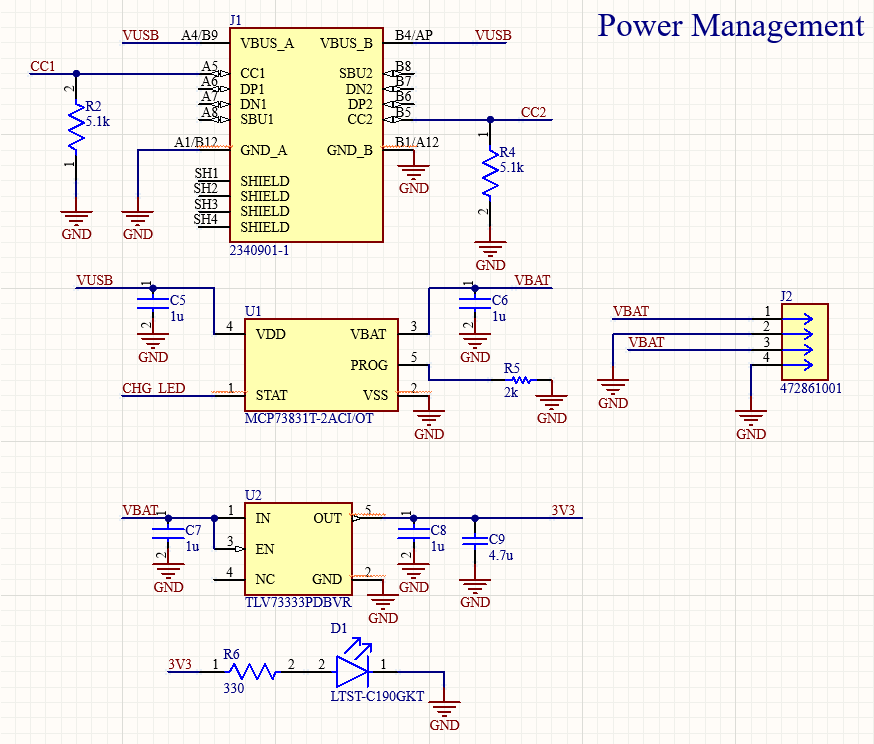Click the 4.7u value of C9
The width and height of the screenshot is (874, 744).
coord(501,555)
